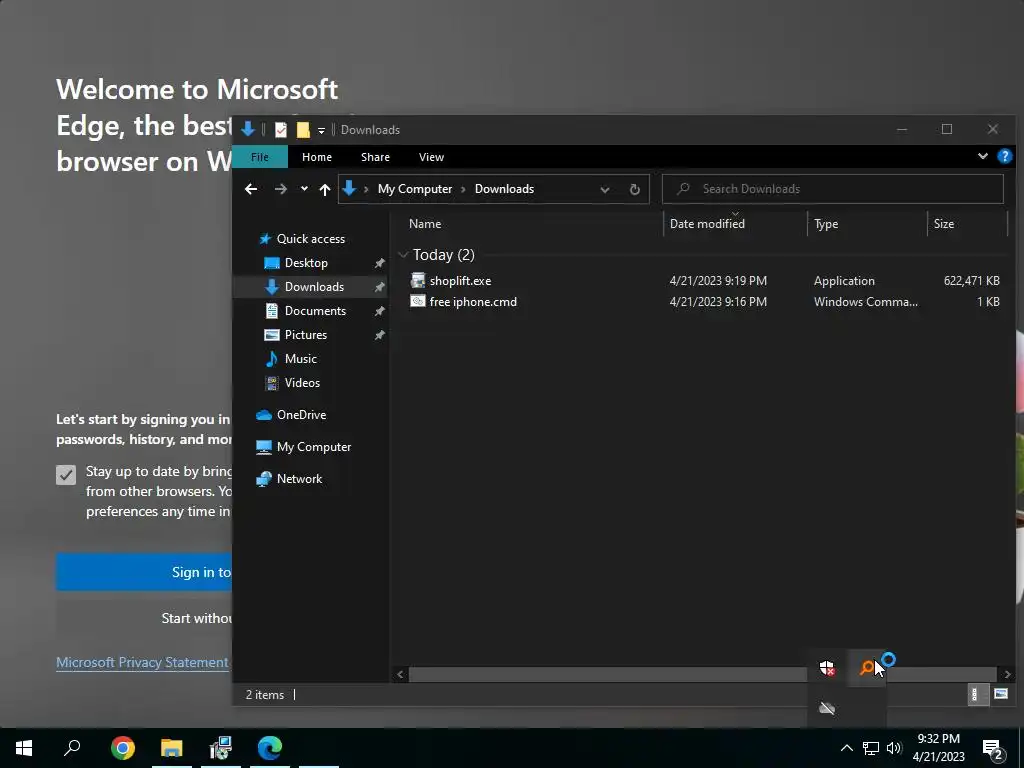Open the View ribbon tab
This screenshot has width=1024, height=768.
coord(431,157)
